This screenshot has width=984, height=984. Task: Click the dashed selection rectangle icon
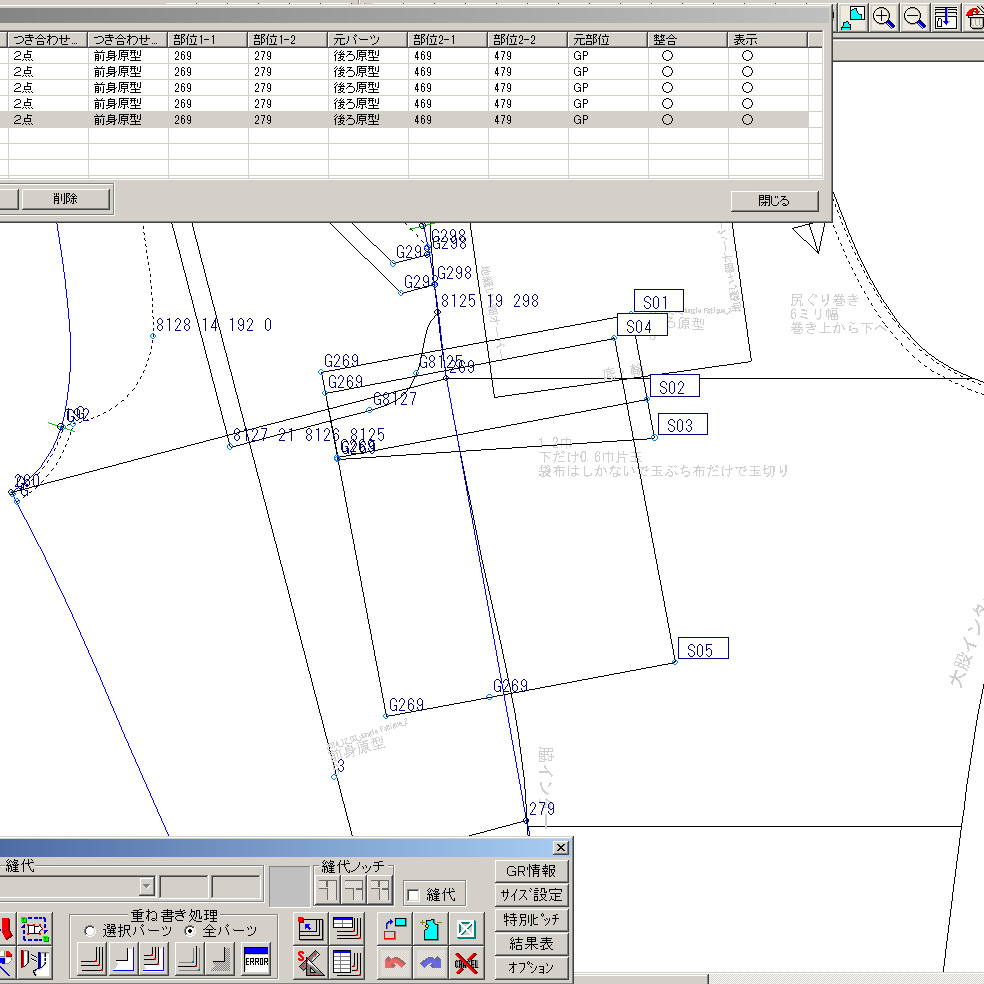click(35, 928)
